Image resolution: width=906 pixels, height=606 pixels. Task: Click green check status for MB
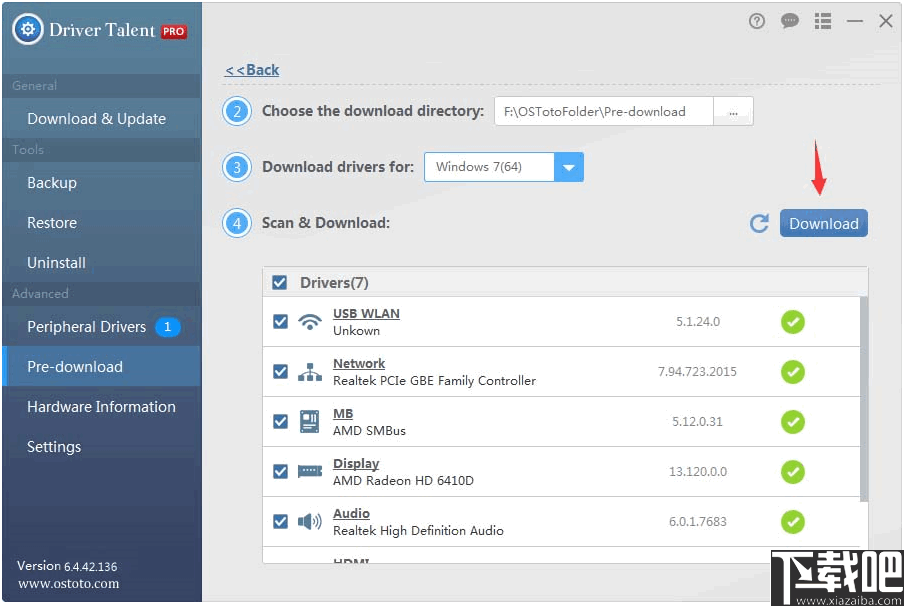[793, 422]
